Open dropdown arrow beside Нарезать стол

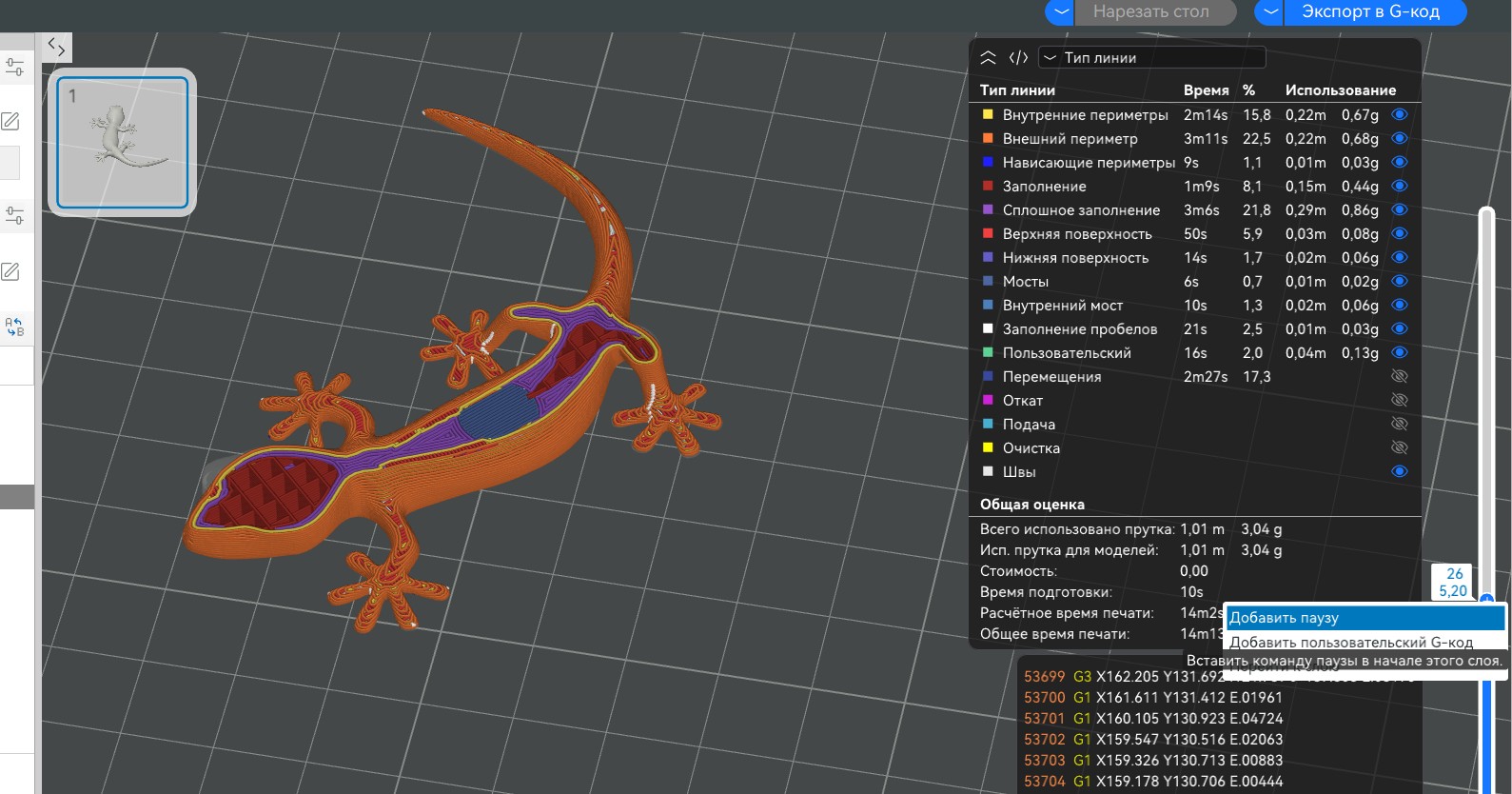[x=1060, y=12]
